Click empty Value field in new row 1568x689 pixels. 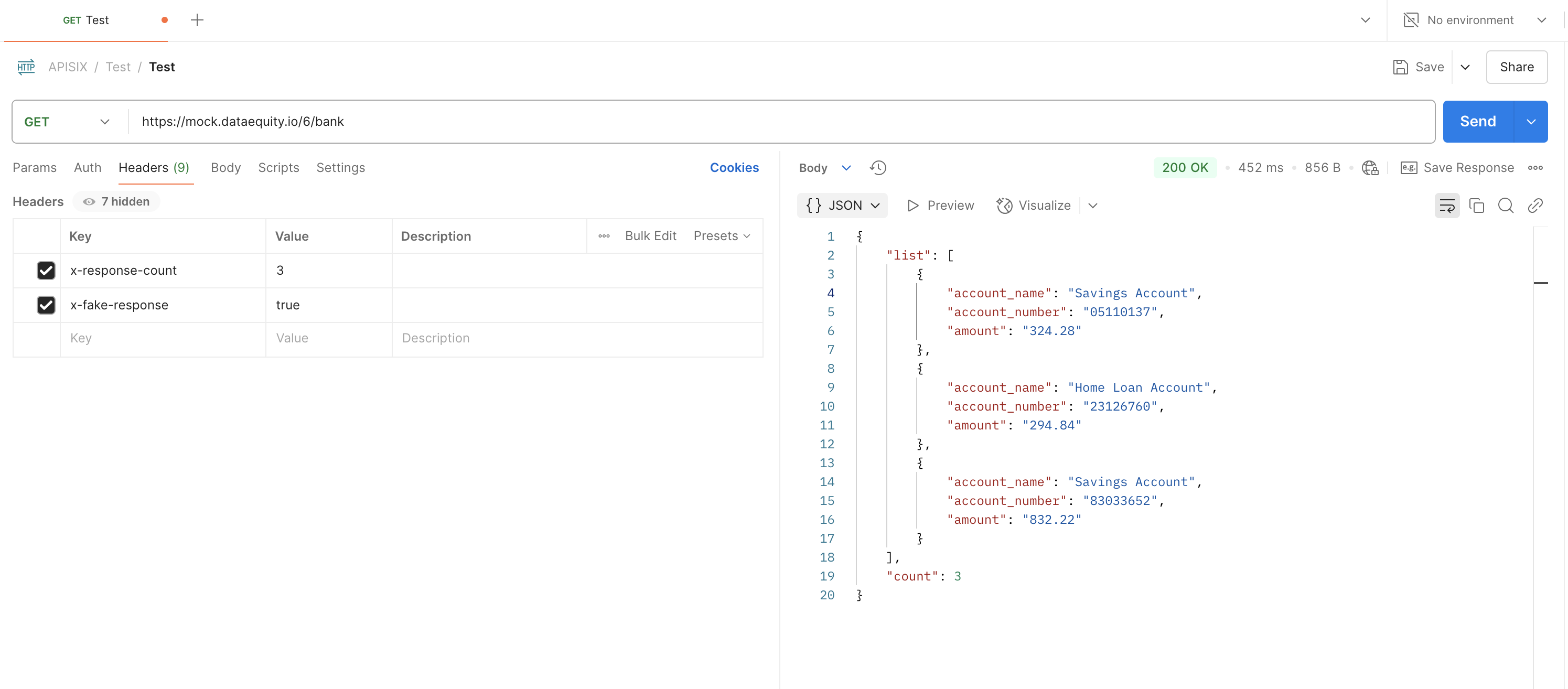(x=329, y=338)
